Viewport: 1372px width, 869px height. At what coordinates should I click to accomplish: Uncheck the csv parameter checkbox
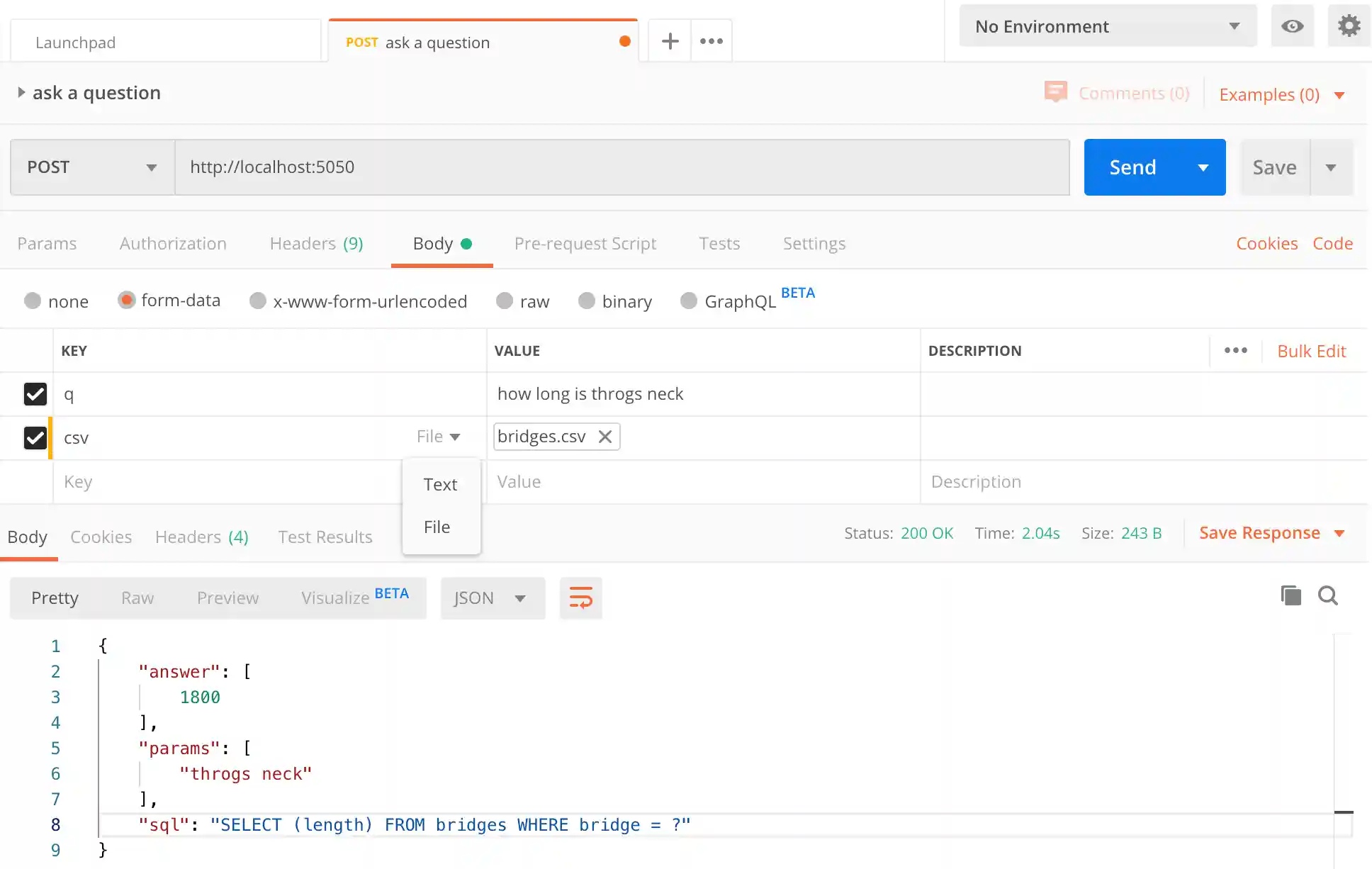pos(35,437)
